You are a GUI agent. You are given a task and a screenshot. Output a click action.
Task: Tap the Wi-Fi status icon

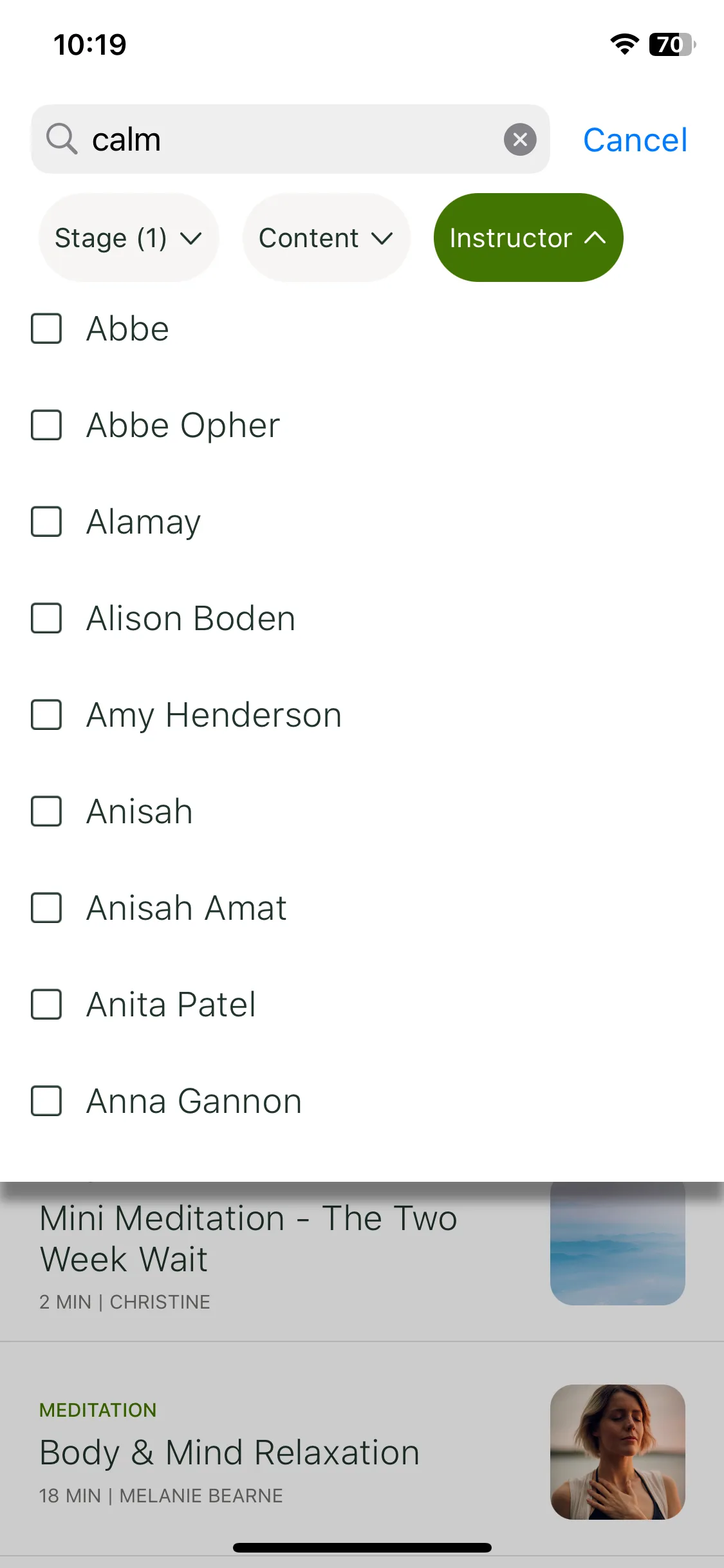[x=624, y=44]
